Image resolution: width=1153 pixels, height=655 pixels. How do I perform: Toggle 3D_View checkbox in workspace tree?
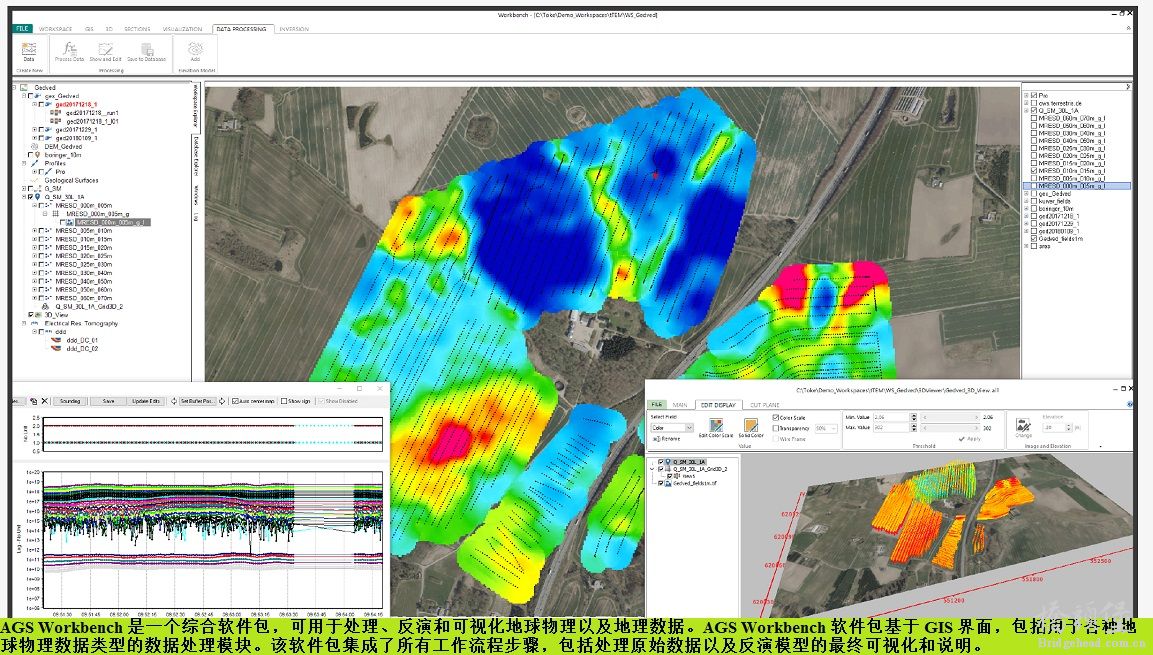tap(31, 315)
